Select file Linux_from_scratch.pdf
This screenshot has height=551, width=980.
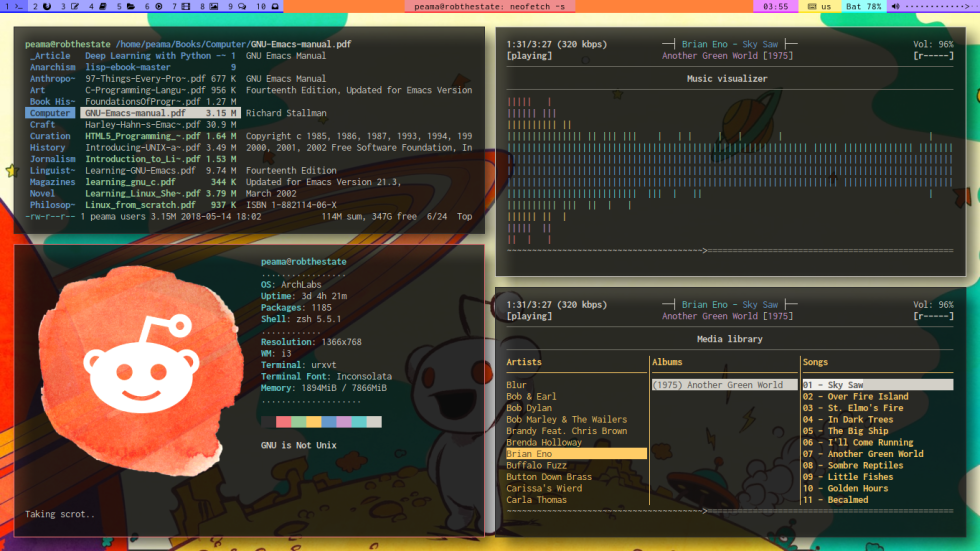coord(140,205)
